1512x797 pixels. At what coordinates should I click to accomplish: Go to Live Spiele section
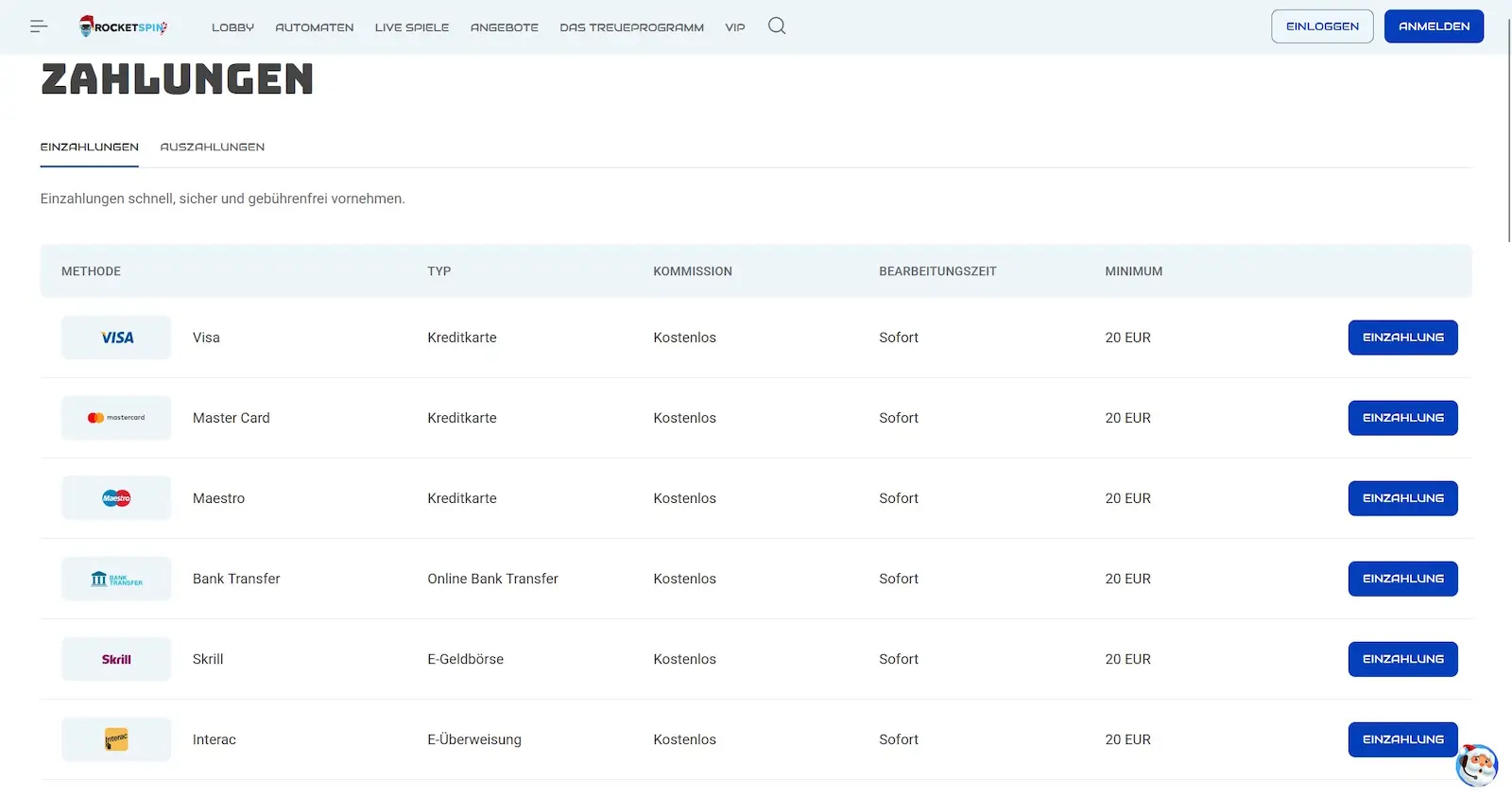point(412,27)
